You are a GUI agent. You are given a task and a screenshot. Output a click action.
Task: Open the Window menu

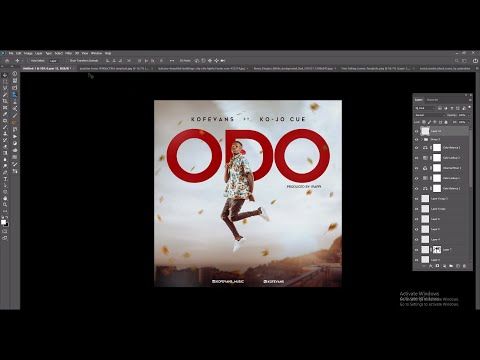[96, 53]
